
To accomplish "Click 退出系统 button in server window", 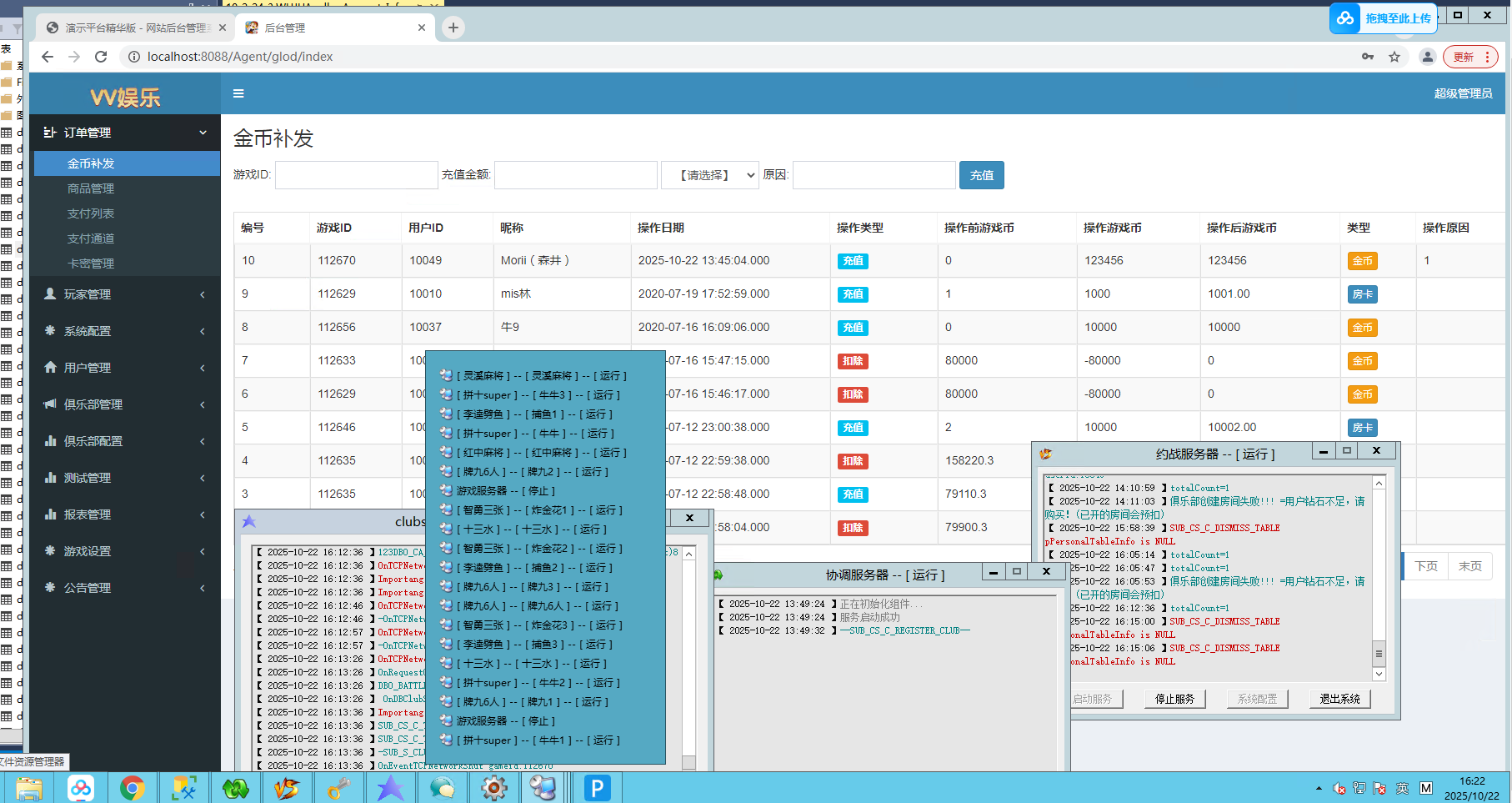I will tap(1339, 699).
